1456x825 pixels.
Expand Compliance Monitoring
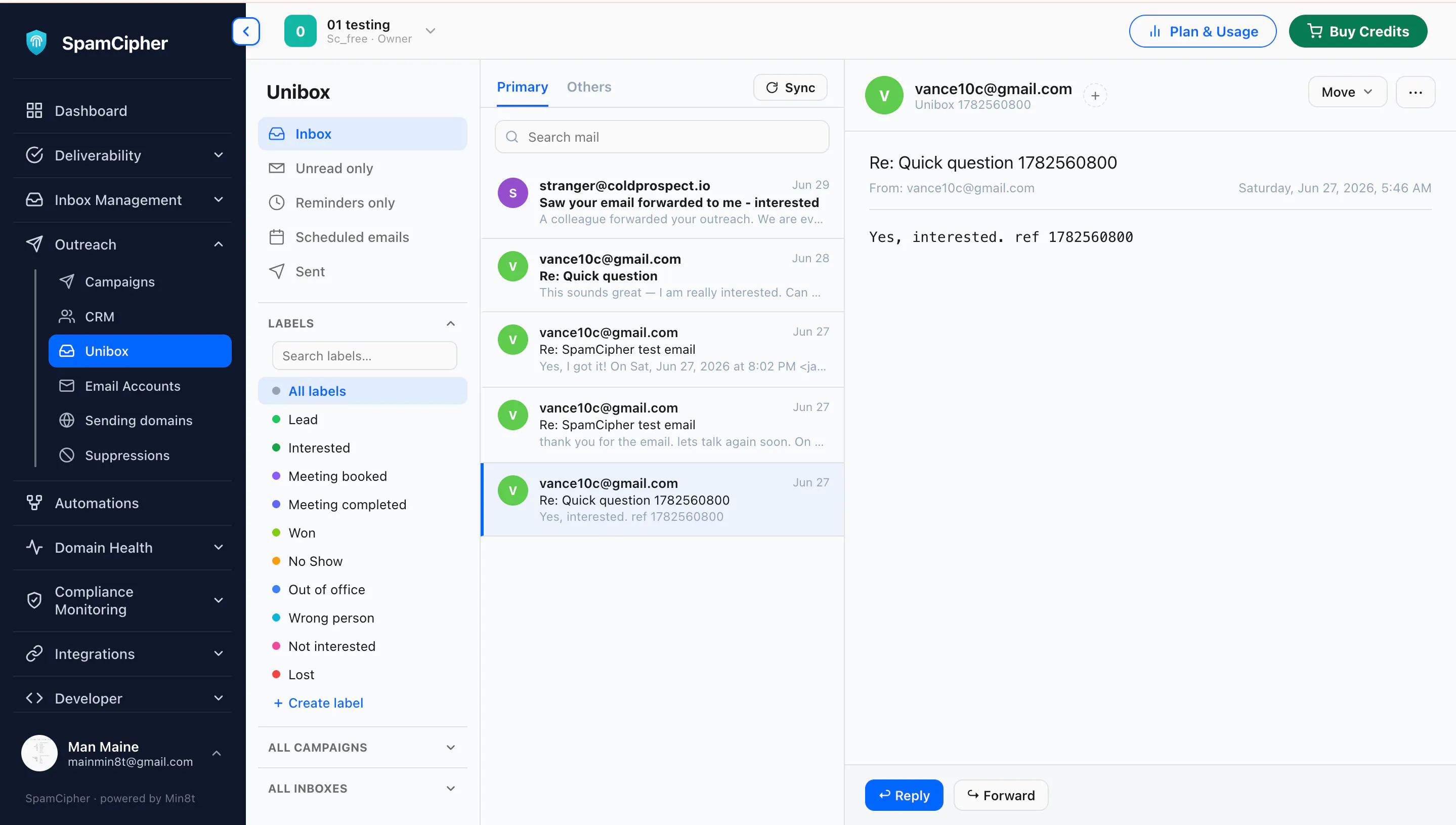click(122, 601)
